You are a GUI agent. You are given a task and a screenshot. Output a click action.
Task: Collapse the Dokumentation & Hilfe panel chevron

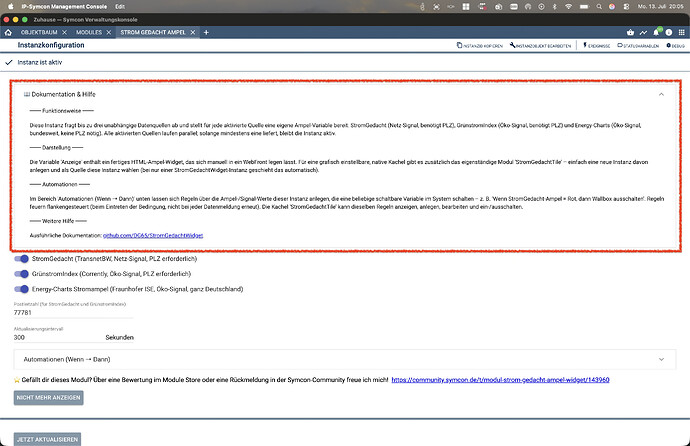(661, 94)
